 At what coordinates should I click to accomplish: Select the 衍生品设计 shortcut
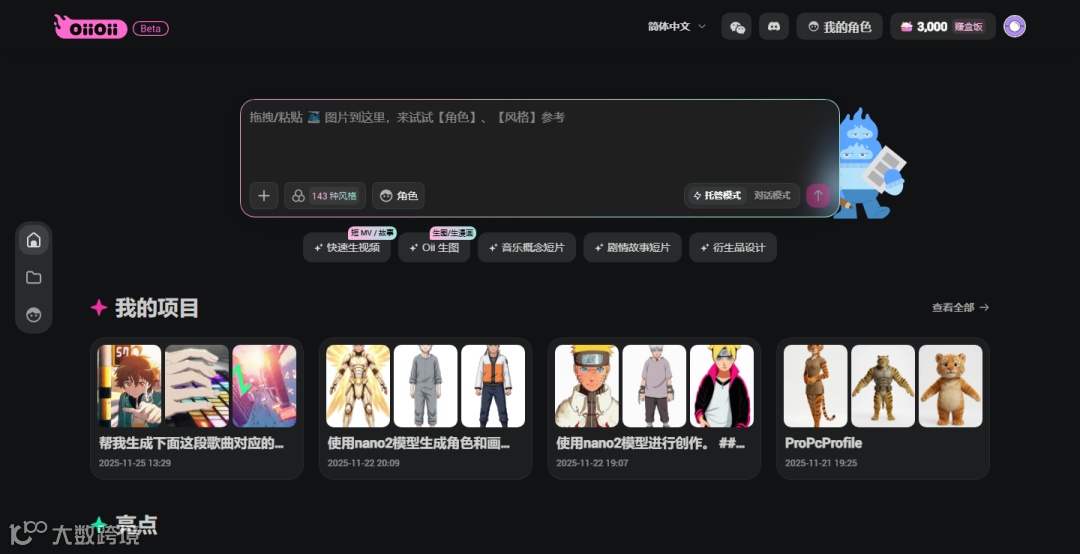click(733, 247)
